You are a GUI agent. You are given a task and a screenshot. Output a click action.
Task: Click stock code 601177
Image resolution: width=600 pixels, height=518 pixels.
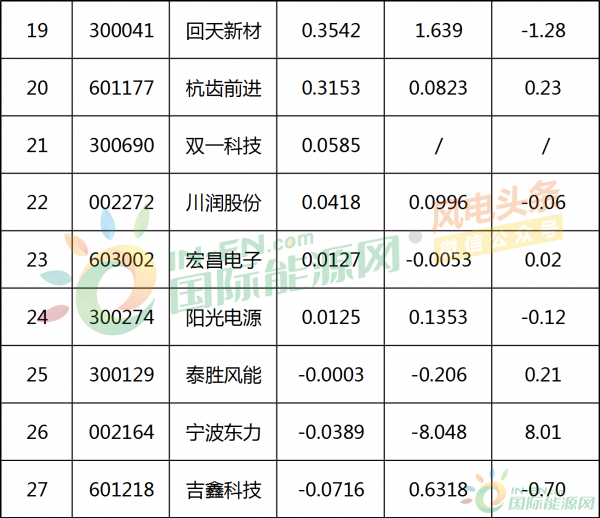point(122,88)
